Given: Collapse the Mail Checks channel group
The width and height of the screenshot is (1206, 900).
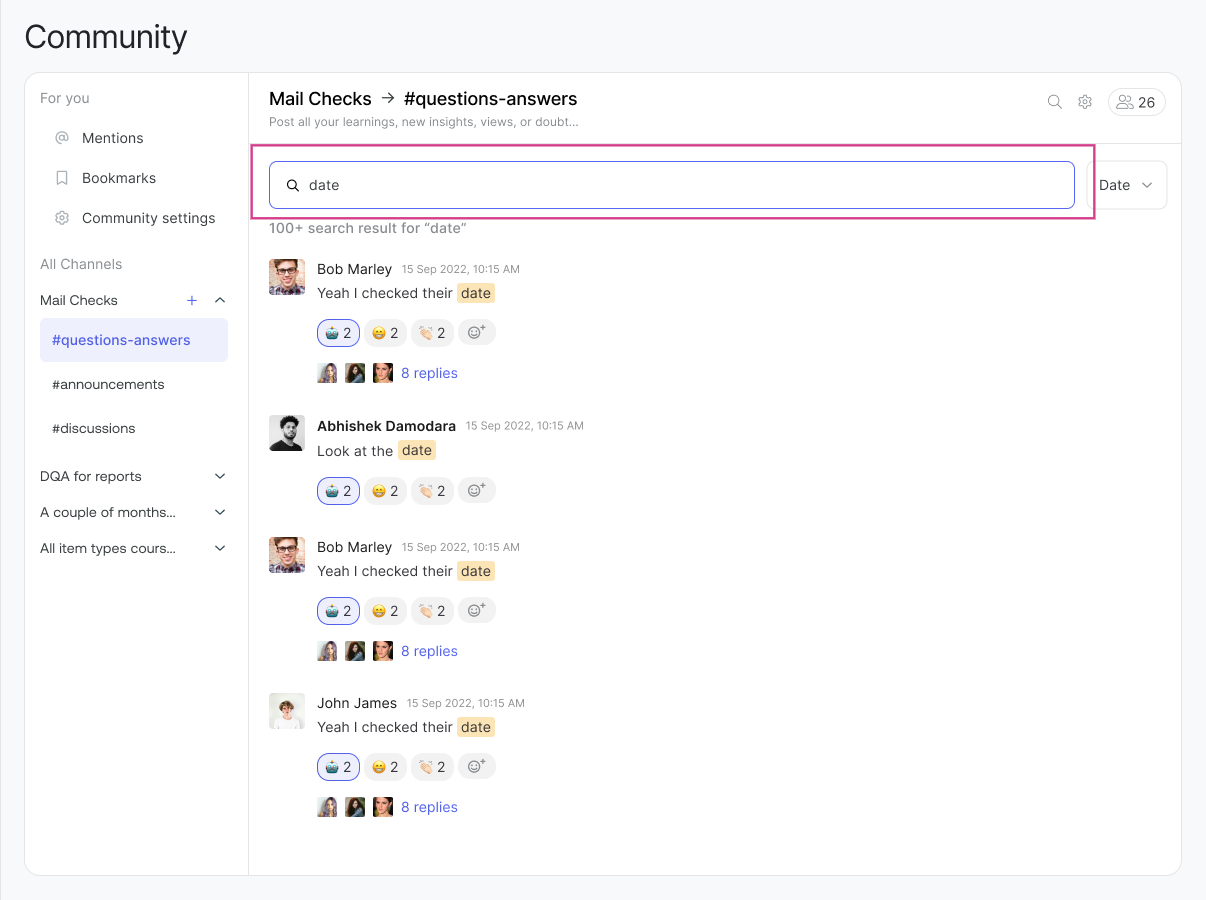Looking at the screenshot, I should tap(220, 300).
